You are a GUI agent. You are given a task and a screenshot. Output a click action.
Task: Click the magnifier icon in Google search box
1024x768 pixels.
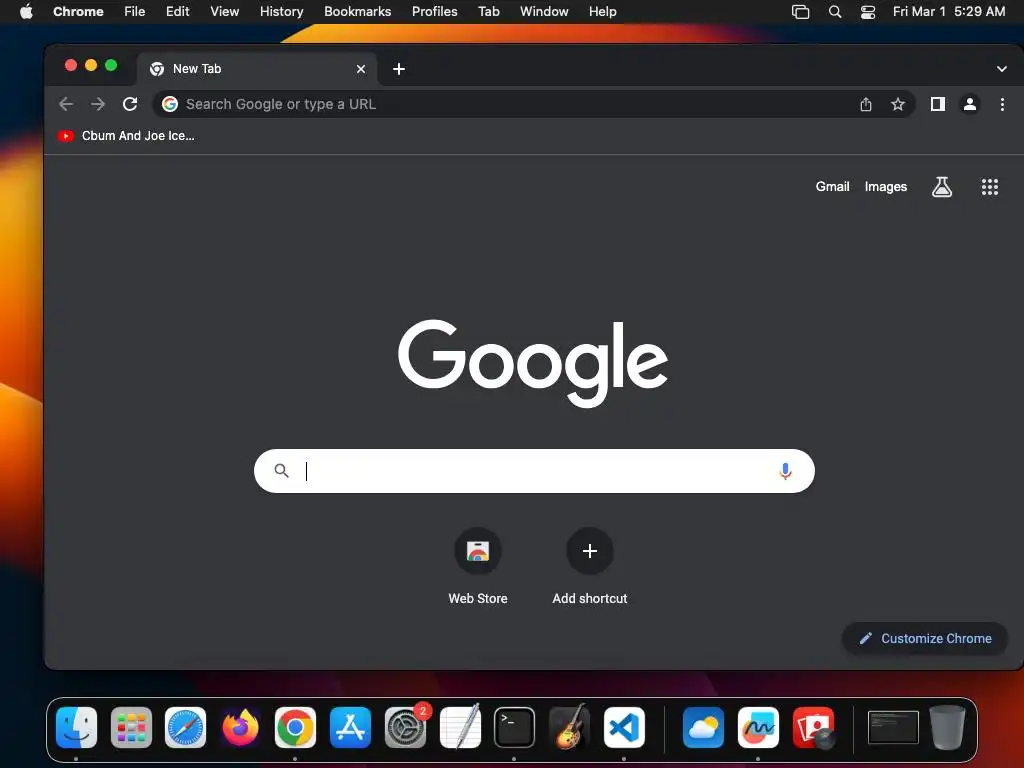coord(281,470)
